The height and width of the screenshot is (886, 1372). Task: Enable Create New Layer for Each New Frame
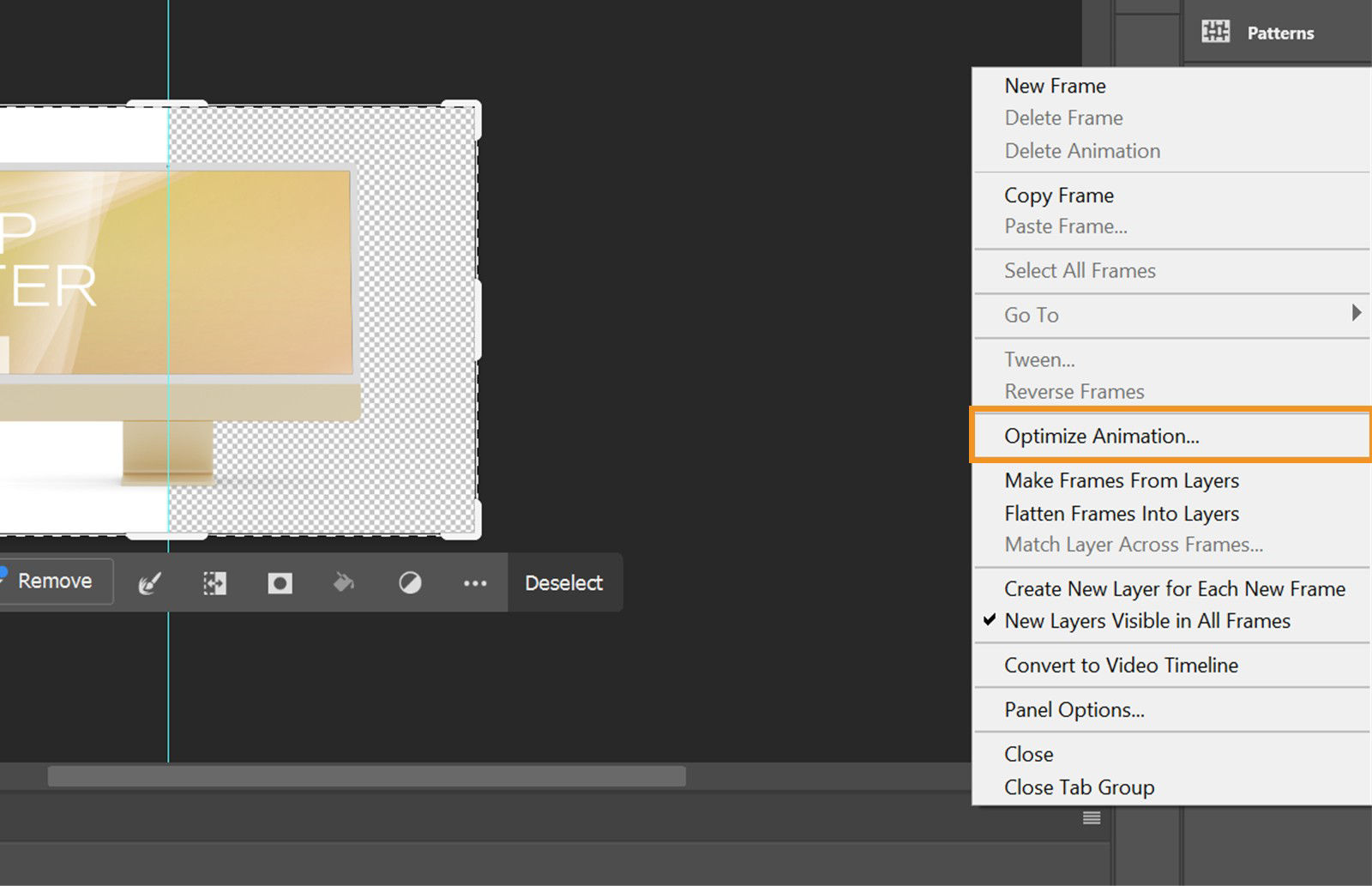[1175, 589]
